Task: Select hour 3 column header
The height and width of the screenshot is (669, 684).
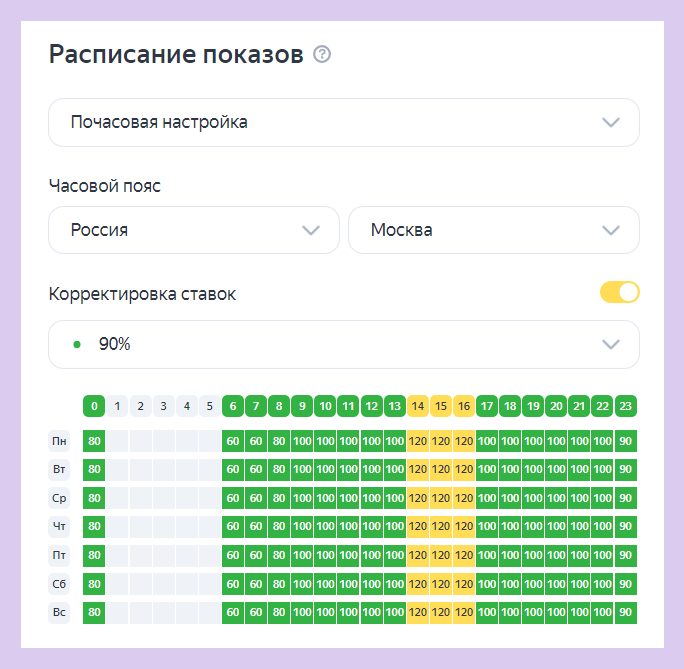Action: (x=163, y=406)
